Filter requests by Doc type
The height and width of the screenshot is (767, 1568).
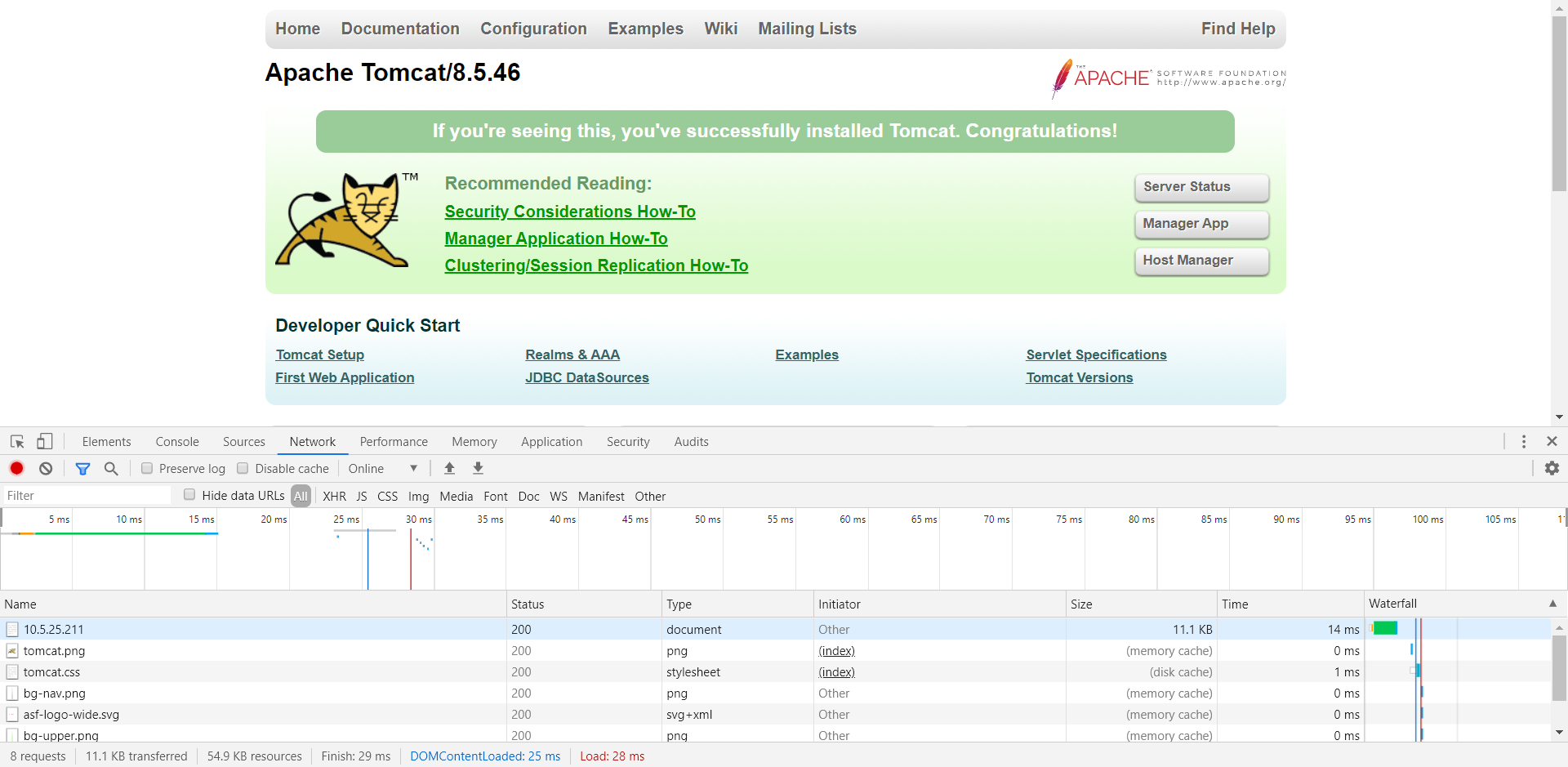[528, 496]
